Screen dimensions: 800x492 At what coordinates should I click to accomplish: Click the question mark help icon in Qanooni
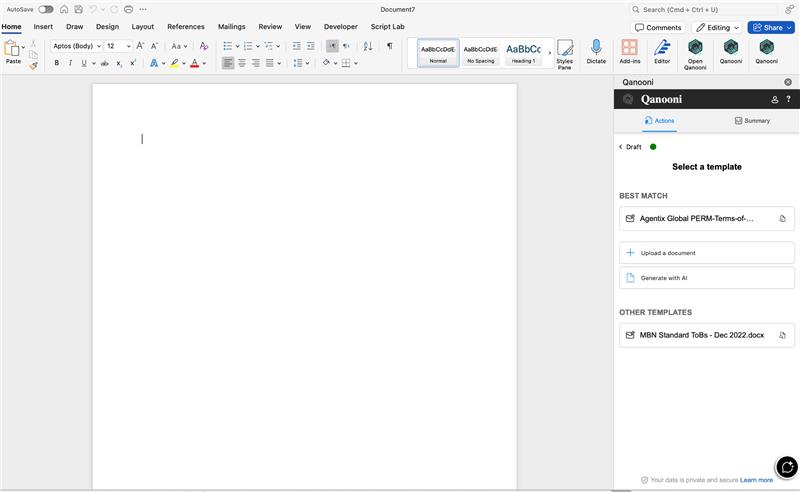click(788, 100)
